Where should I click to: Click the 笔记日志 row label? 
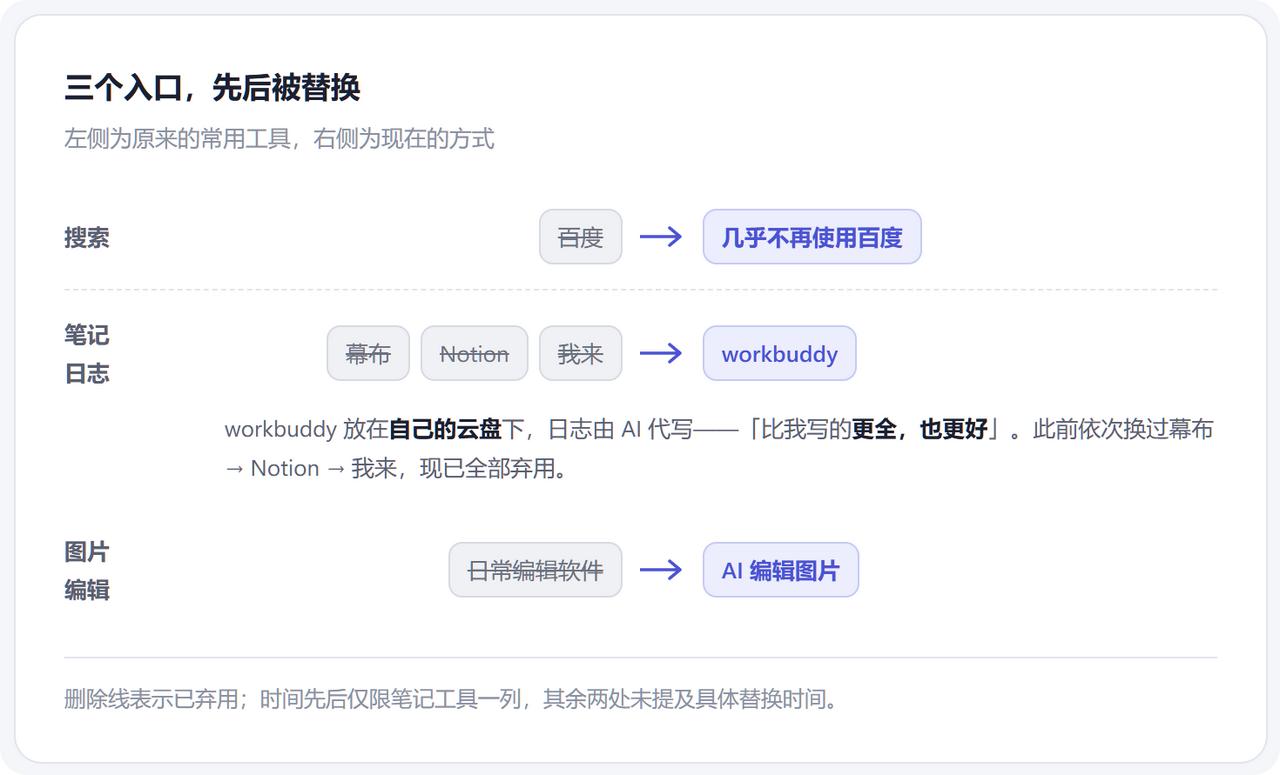(x=87, y=354)
